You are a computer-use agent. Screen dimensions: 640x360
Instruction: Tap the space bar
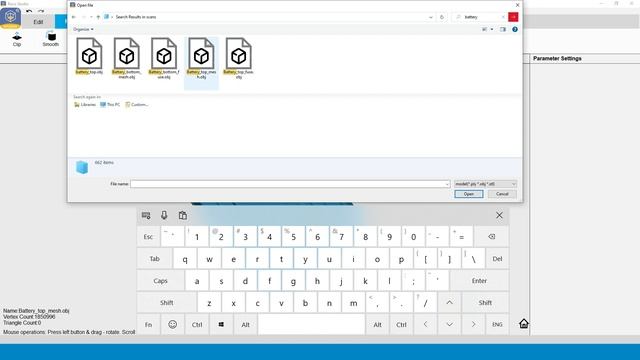click(311, 324)
